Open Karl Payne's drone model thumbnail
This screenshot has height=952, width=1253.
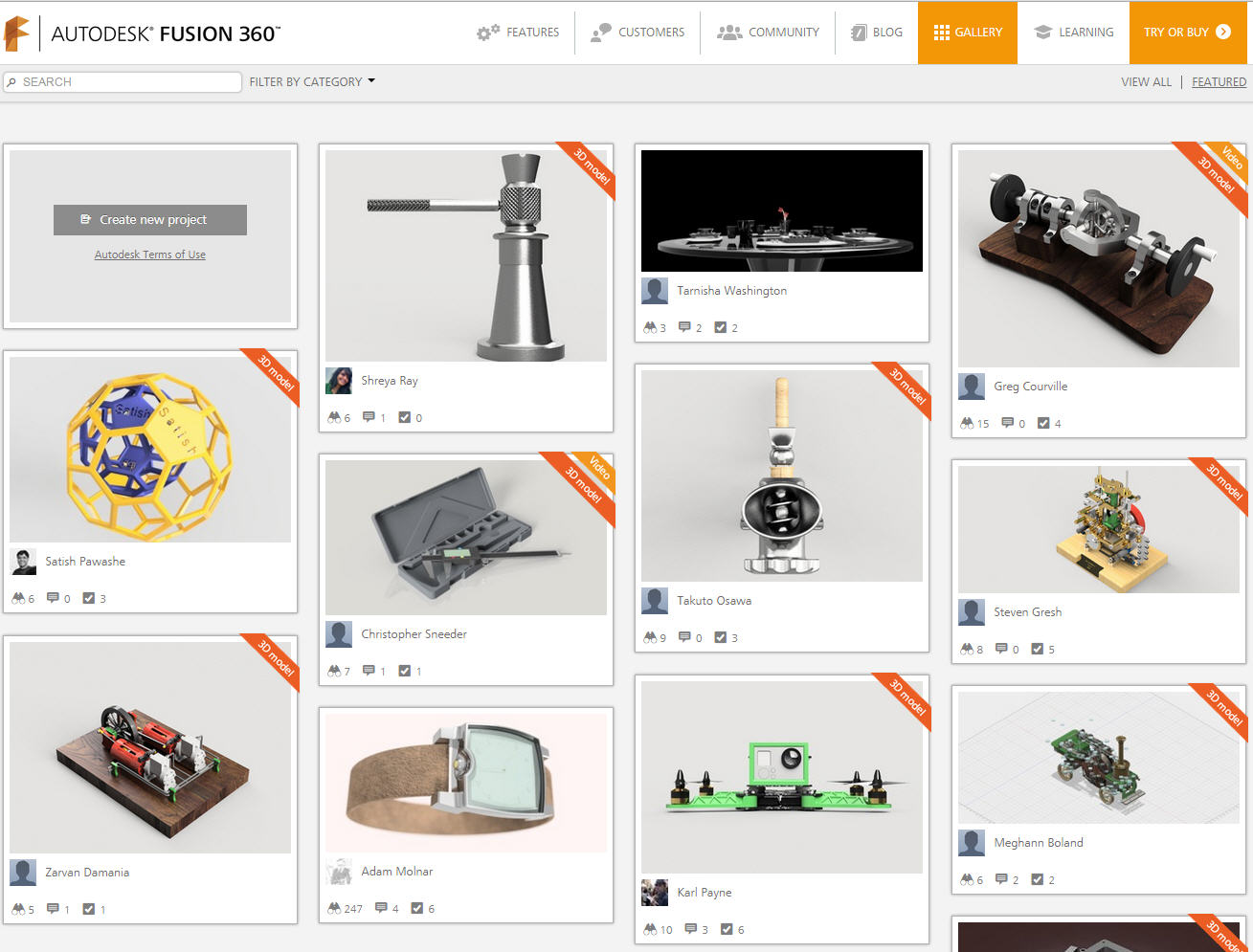click(x=782, y=777)
